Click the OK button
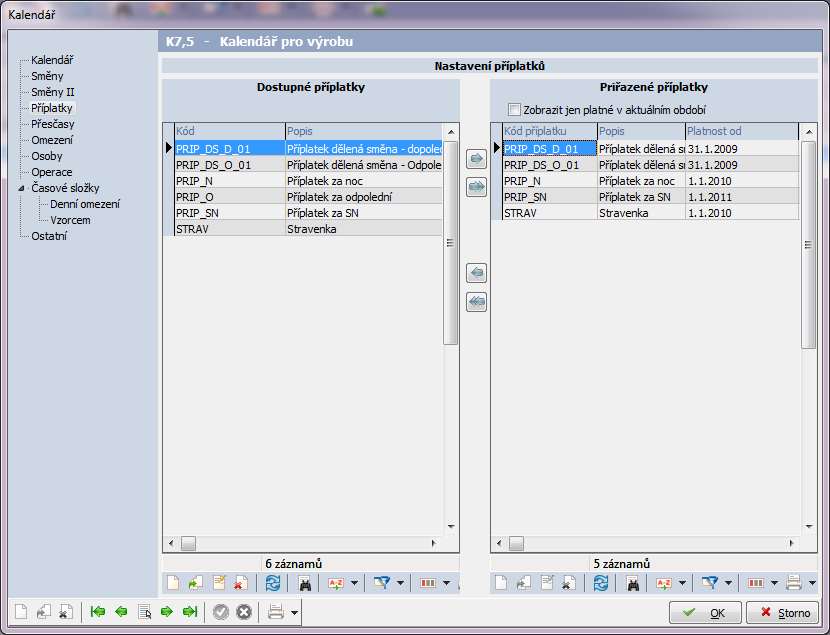Viewport: 830px width, 635px height. pyautogui.click(x=706, y=612)
